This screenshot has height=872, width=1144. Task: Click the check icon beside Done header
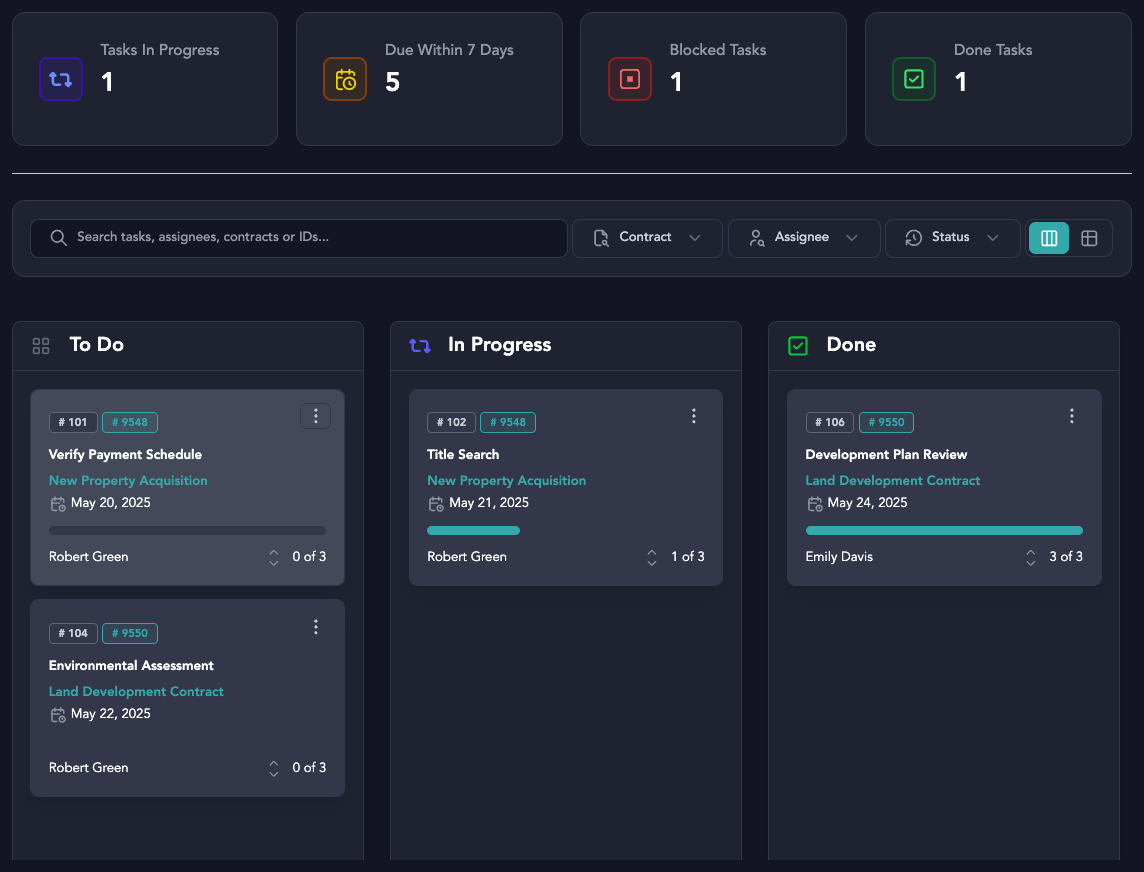pos(797,345)
